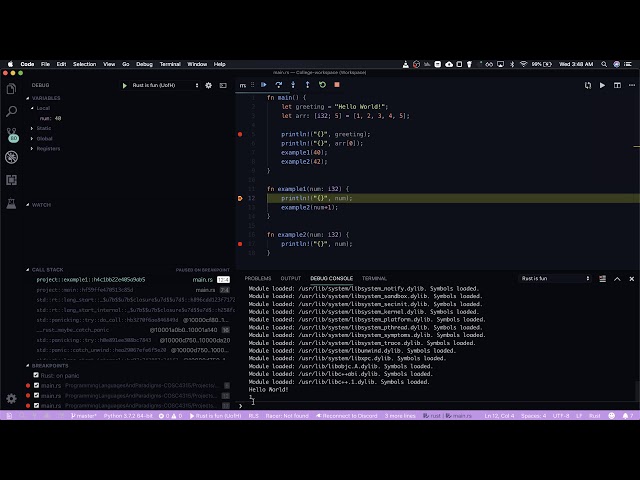The width and height of the screenshot is (640, 480).
Task: Open the Manage gear in activity bar
Action: [x=11, y=398]
